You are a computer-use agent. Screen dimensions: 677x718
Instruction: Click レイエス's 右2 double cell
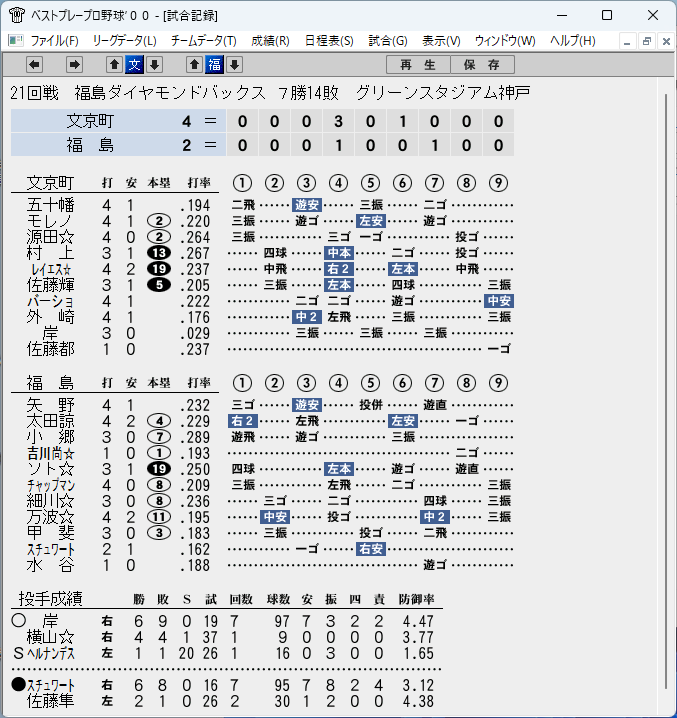338,269
